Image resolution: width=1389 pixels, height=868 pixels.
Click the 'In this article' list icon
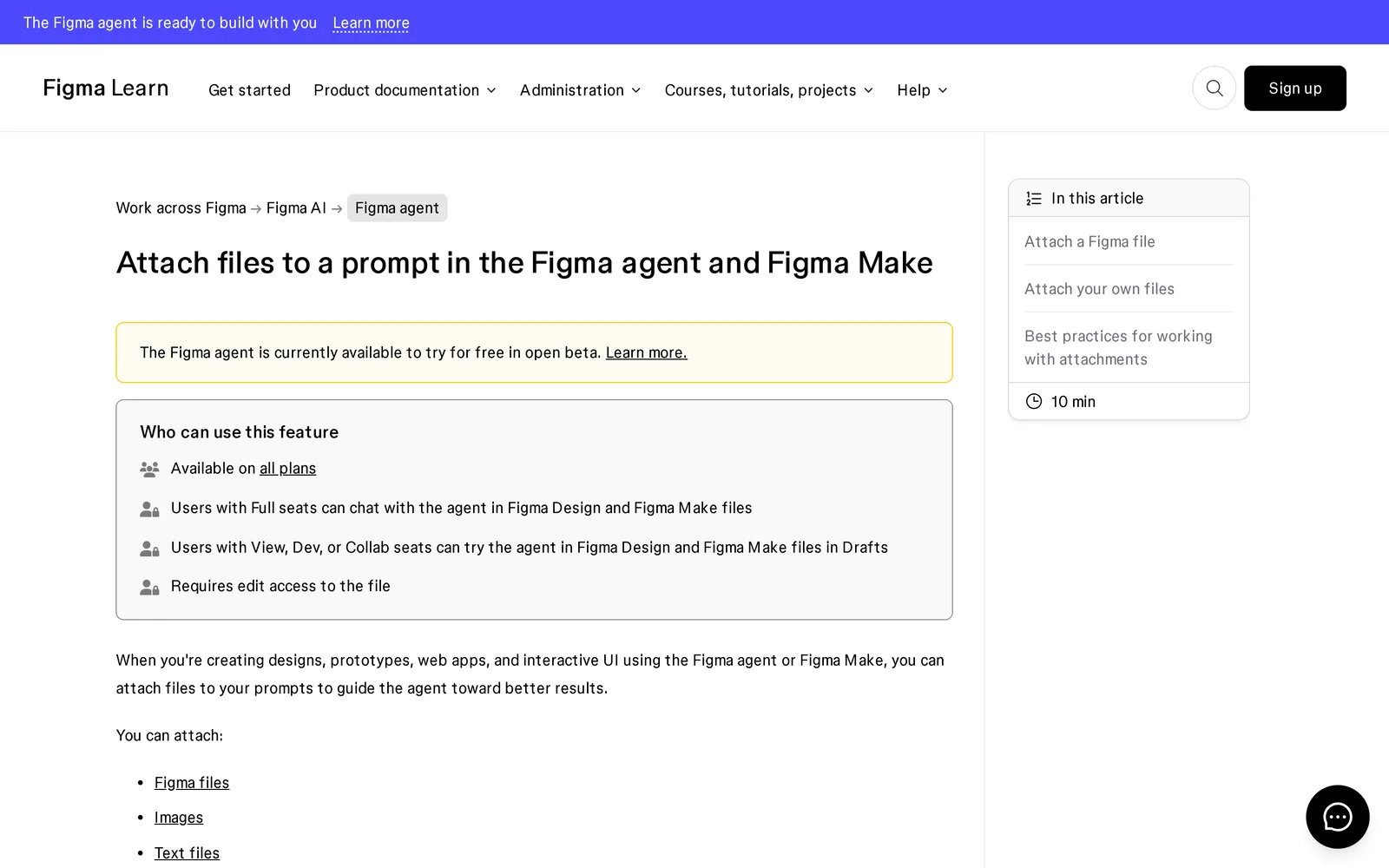pyautogui.click(x=1033, y=199)
